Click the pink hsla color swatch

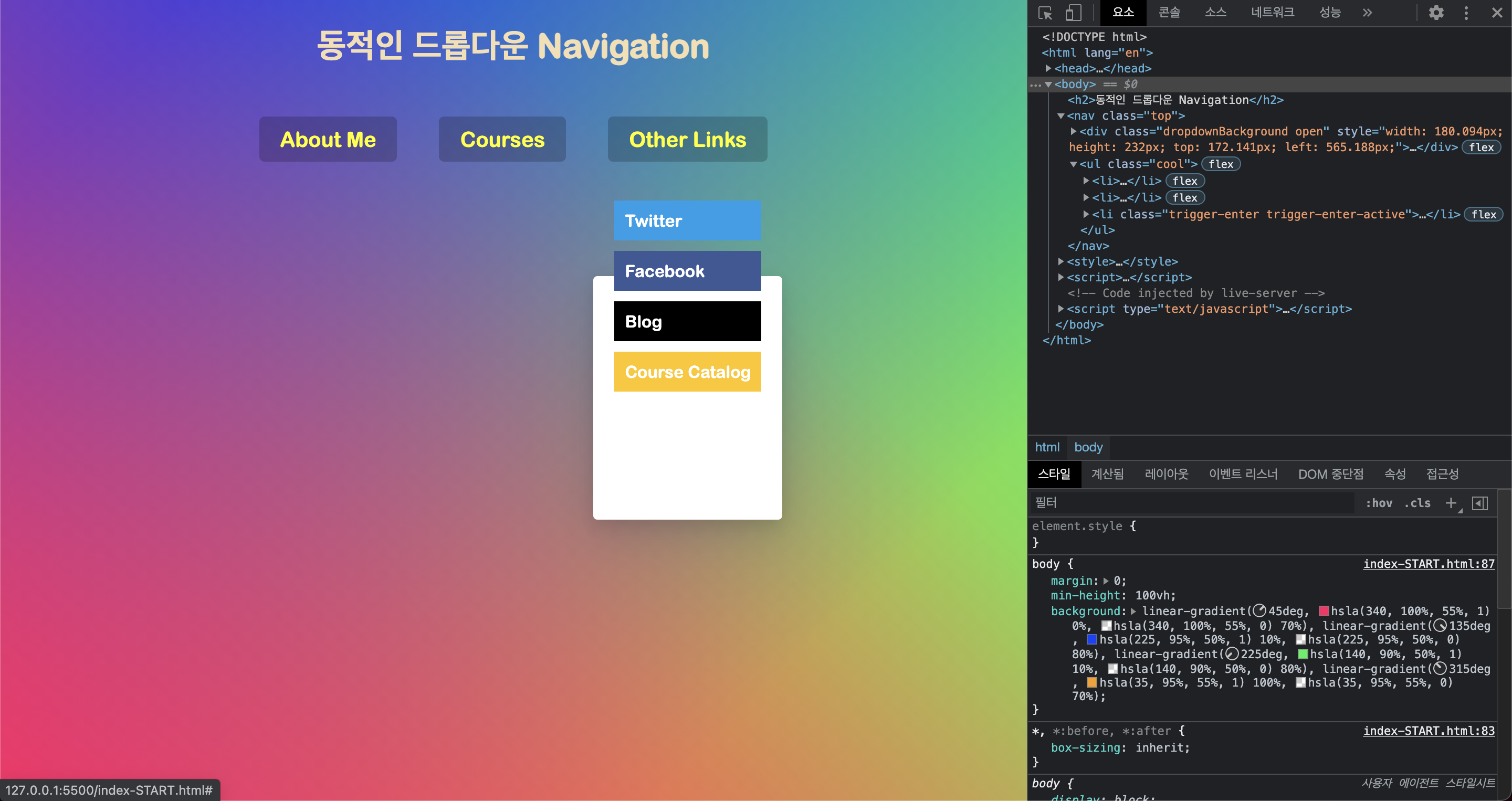[1324, 611]
